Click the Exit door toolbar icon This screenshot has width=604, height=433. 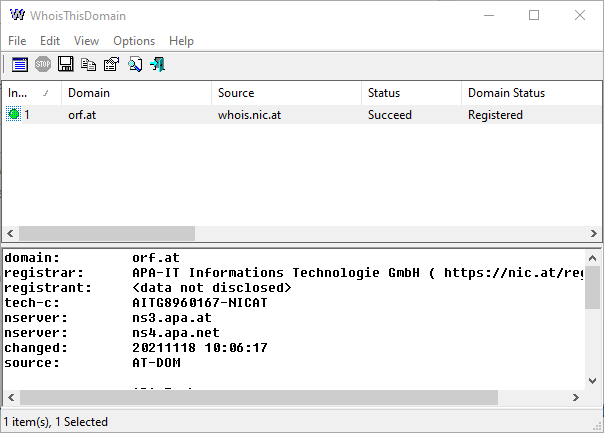point(158,64)
